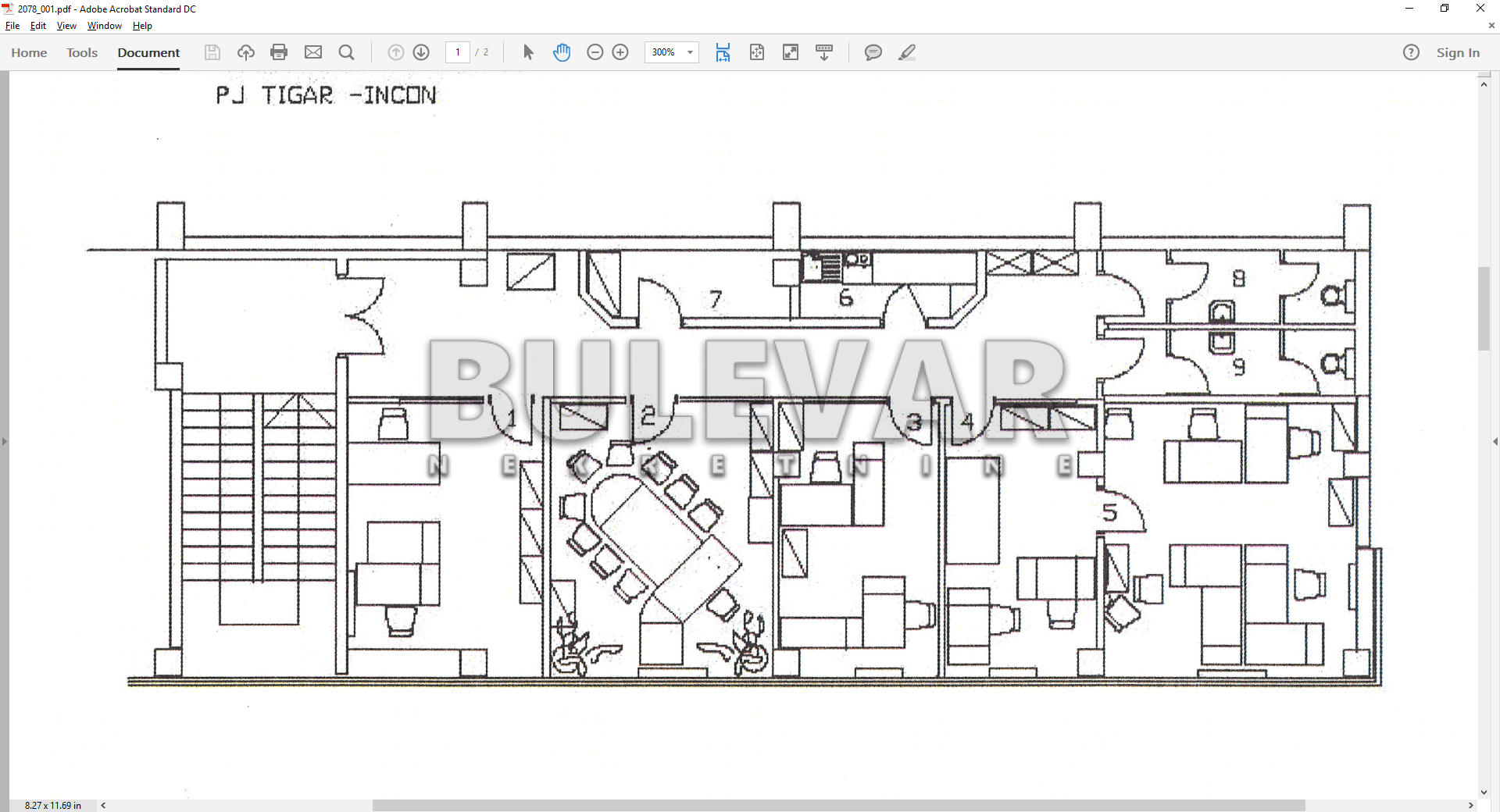Switch to the Tools tab
This screenshot has width=1500, height=812.
[82, 52]
